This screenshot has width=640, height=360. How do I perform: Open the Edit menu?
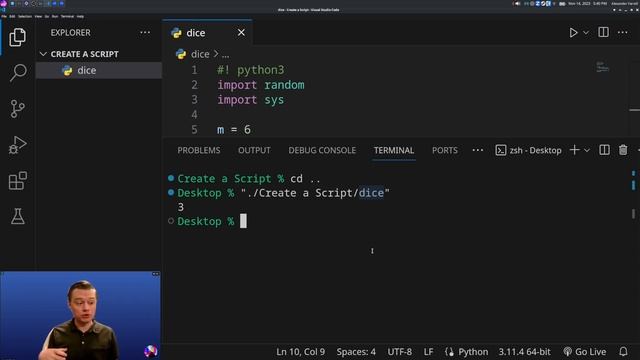coord(12,16)
